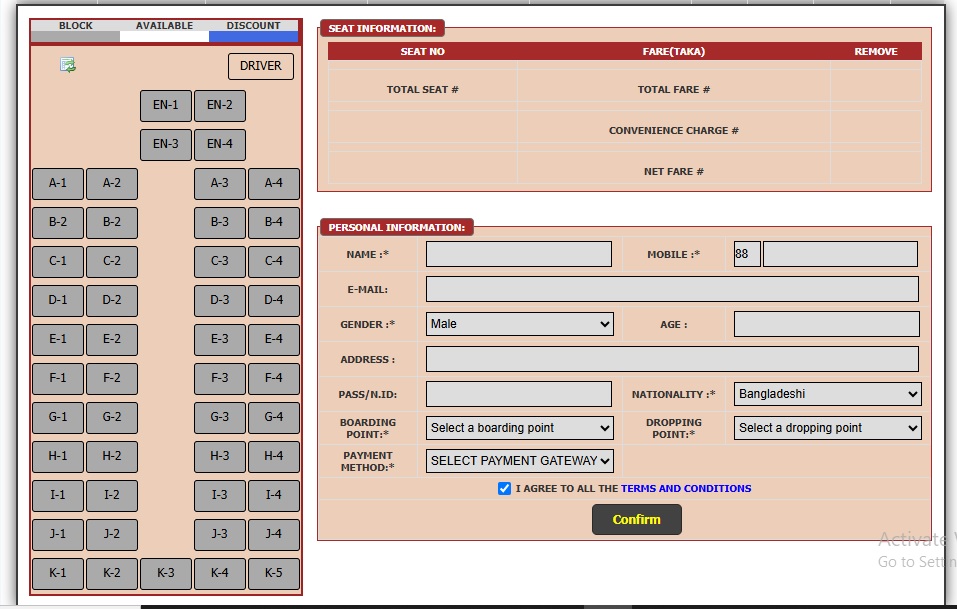Click the refresh seat layout icon
This screenshot has height=609, width=957.
pos(68,65)
